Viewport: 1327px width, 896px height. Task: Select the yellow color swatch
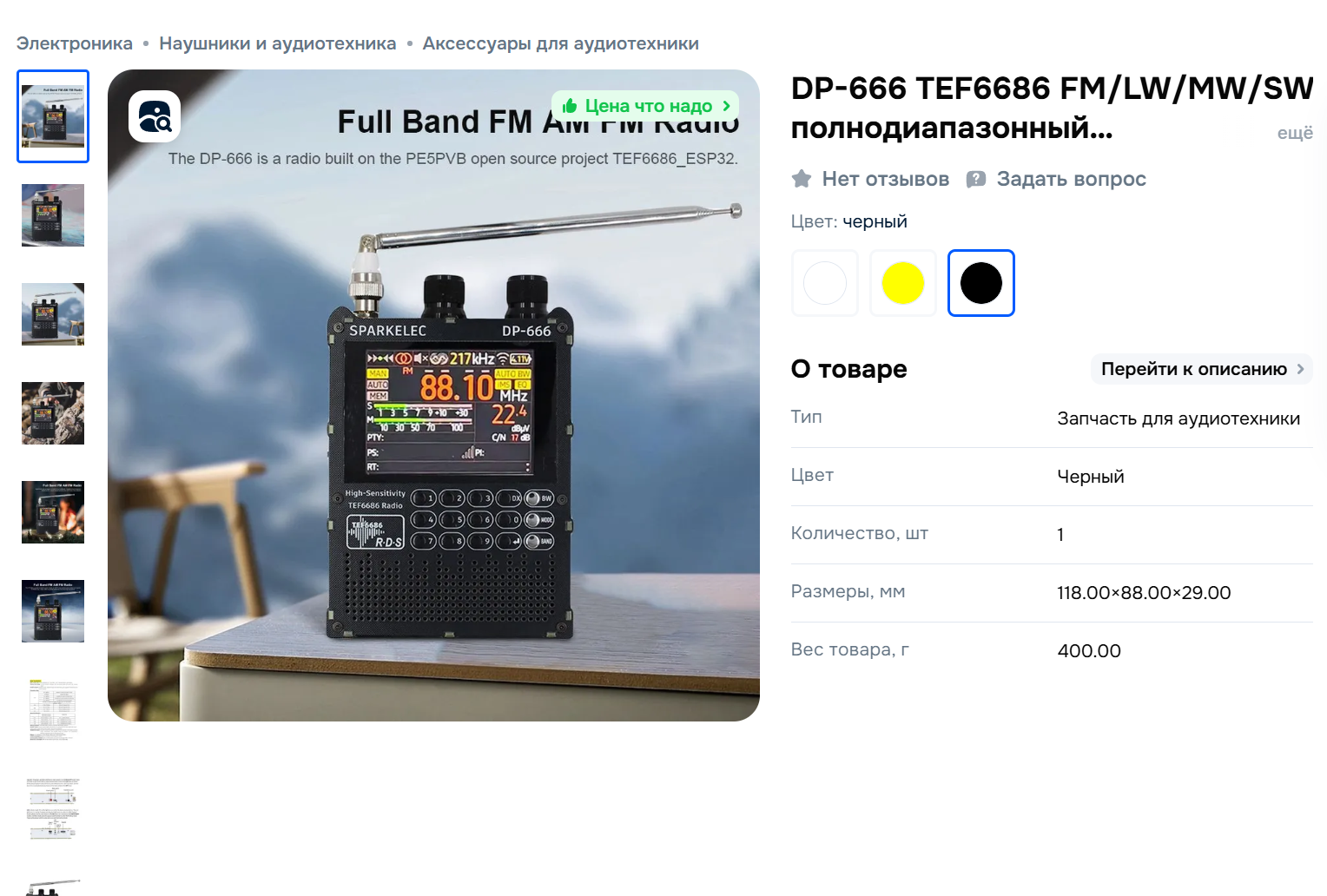903,283
